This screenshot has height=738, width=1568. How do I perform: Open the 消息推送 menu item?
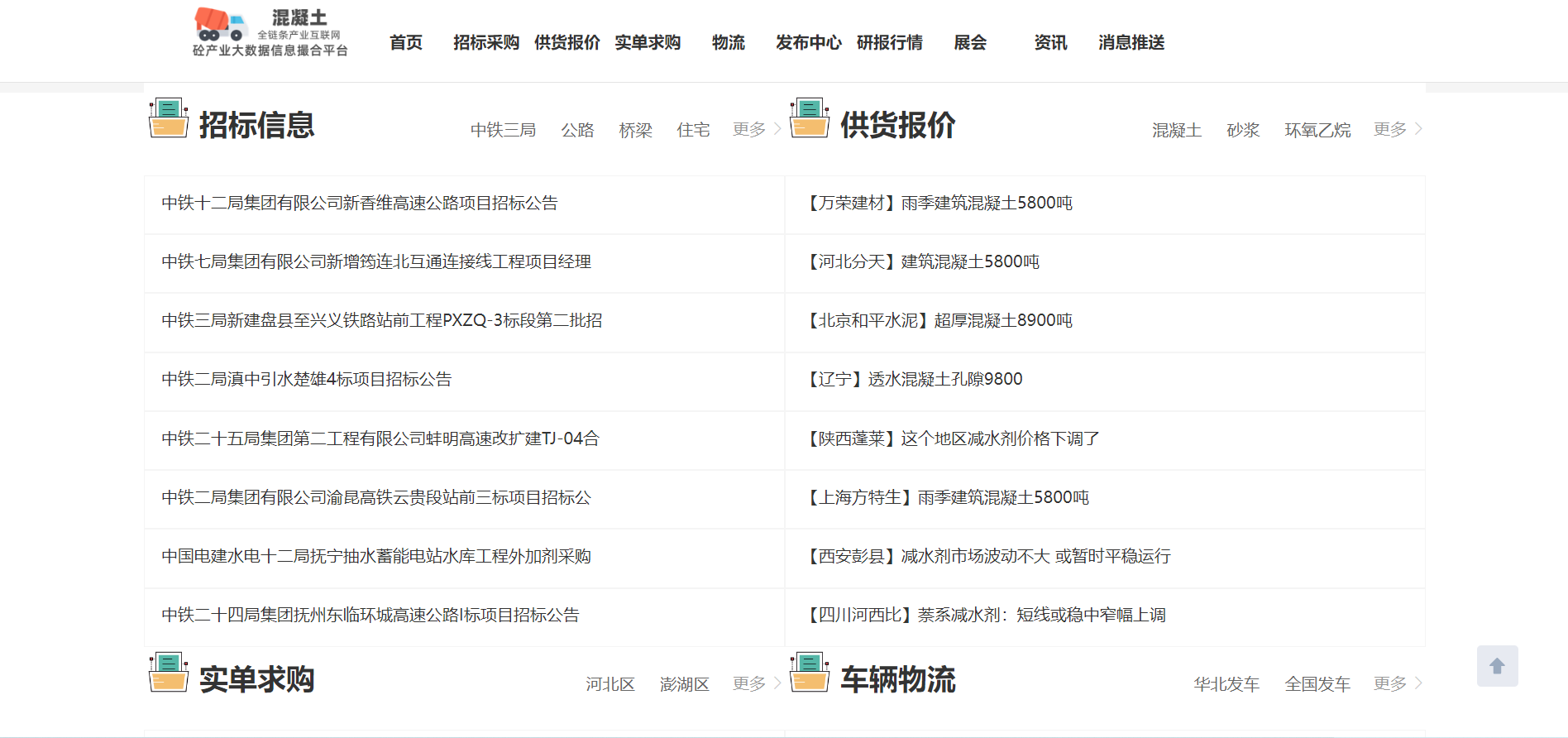click(x=1131, y=42)
